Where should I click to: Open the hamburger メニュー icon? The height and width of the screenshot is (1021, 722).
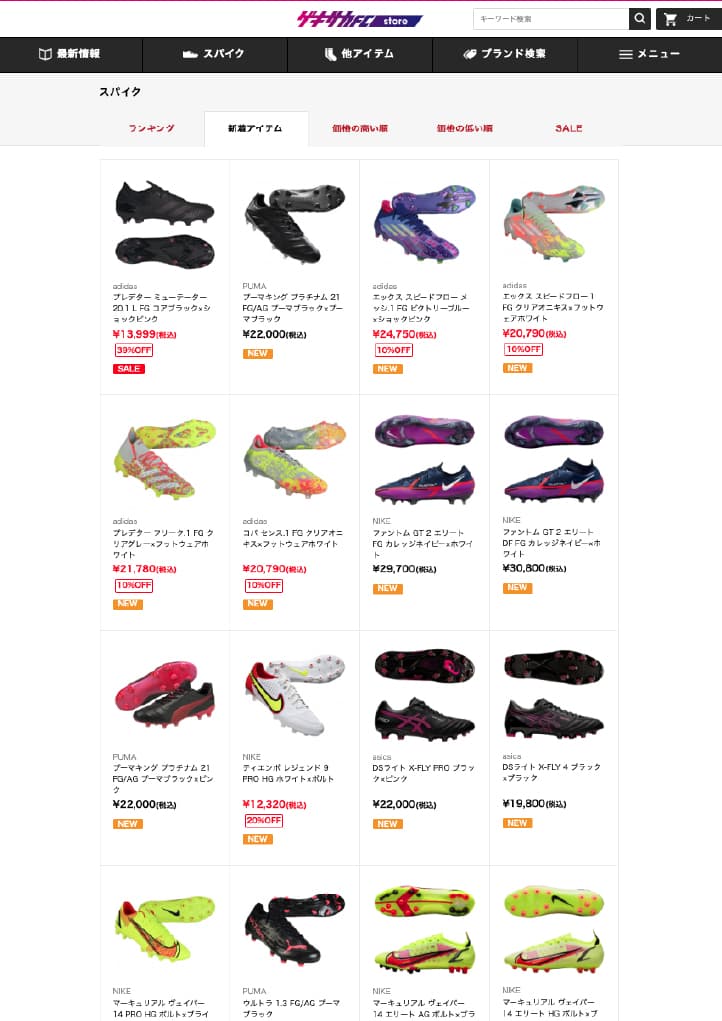626,54
